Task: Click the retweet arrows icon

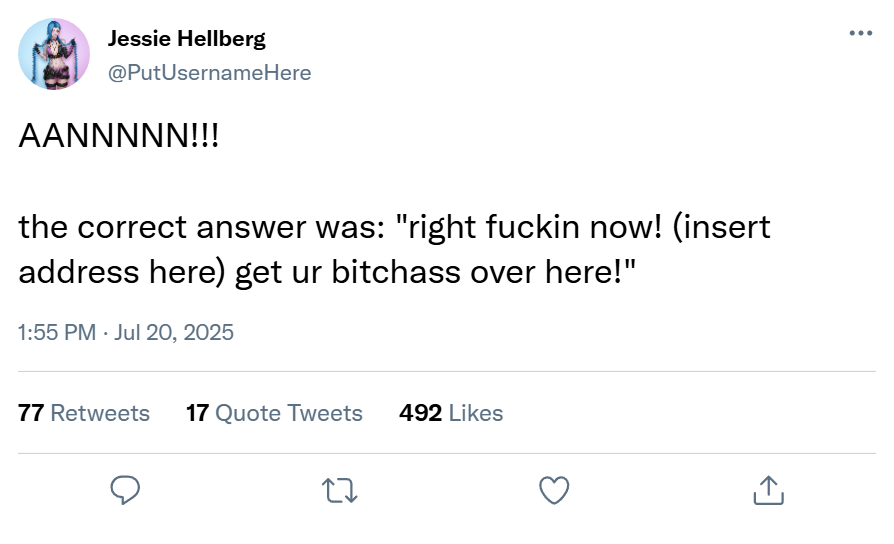Action: pos(339,490)
